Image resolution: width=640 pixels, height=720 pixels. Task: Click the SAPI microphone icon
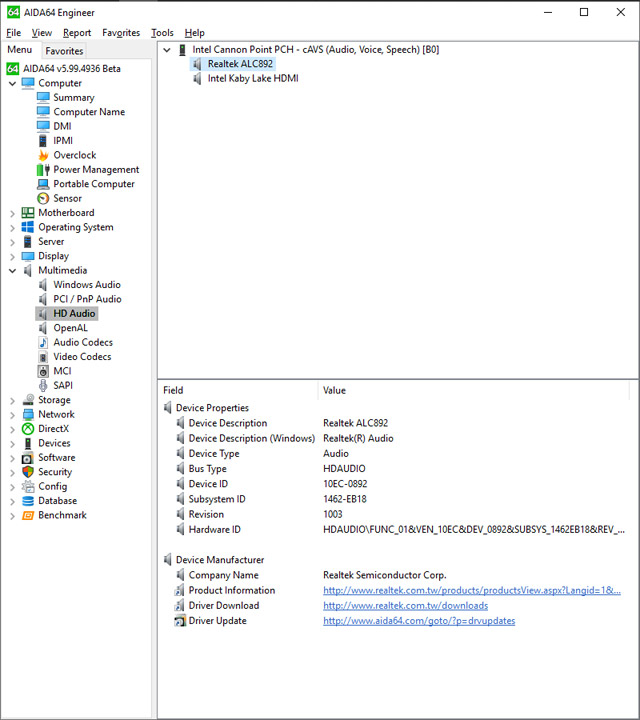[43, 385]
